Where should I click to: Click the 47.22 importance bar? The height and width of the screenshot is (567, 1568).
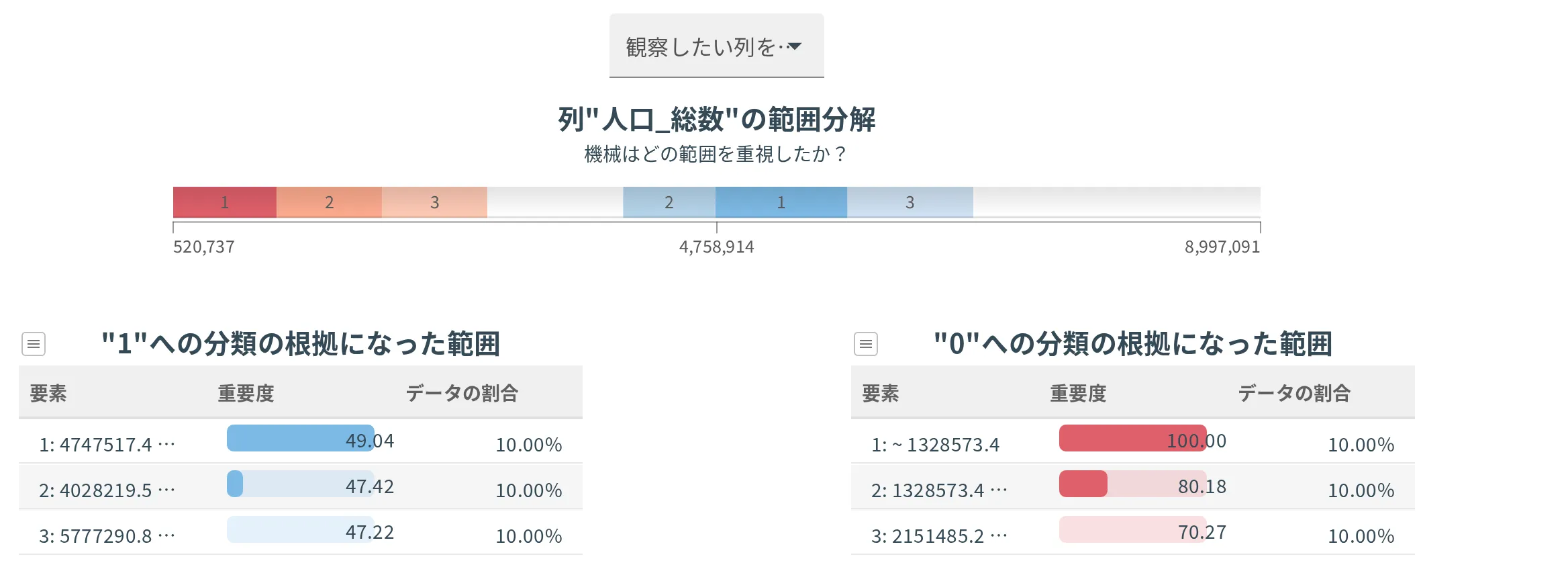click(301, 529)
